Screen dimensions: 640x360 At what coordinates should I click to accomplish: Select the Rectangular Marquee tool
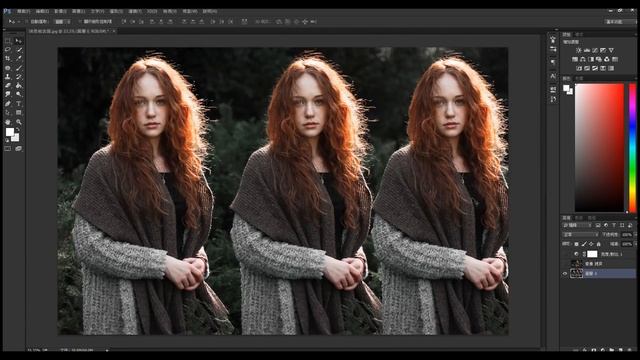[x=8, y=41]
